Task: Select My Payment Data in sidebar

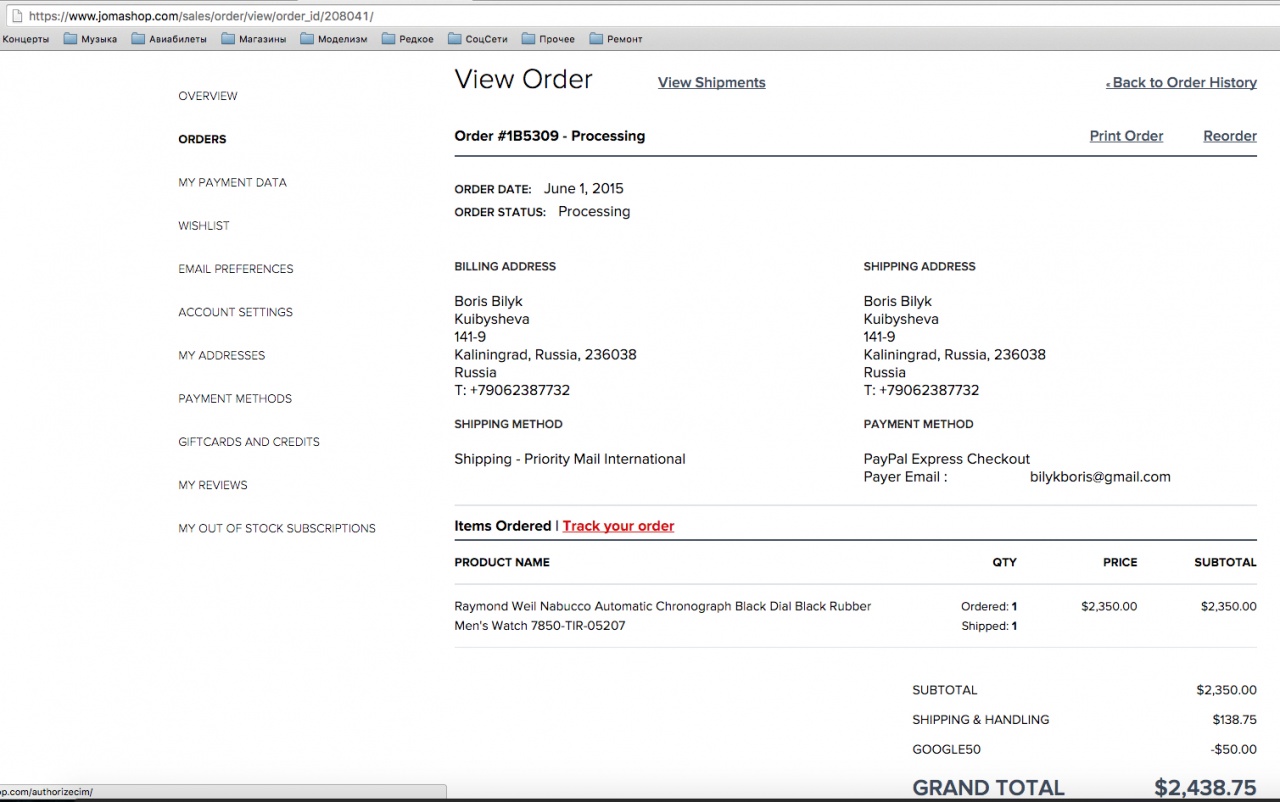Action: (x=232, y=182)
